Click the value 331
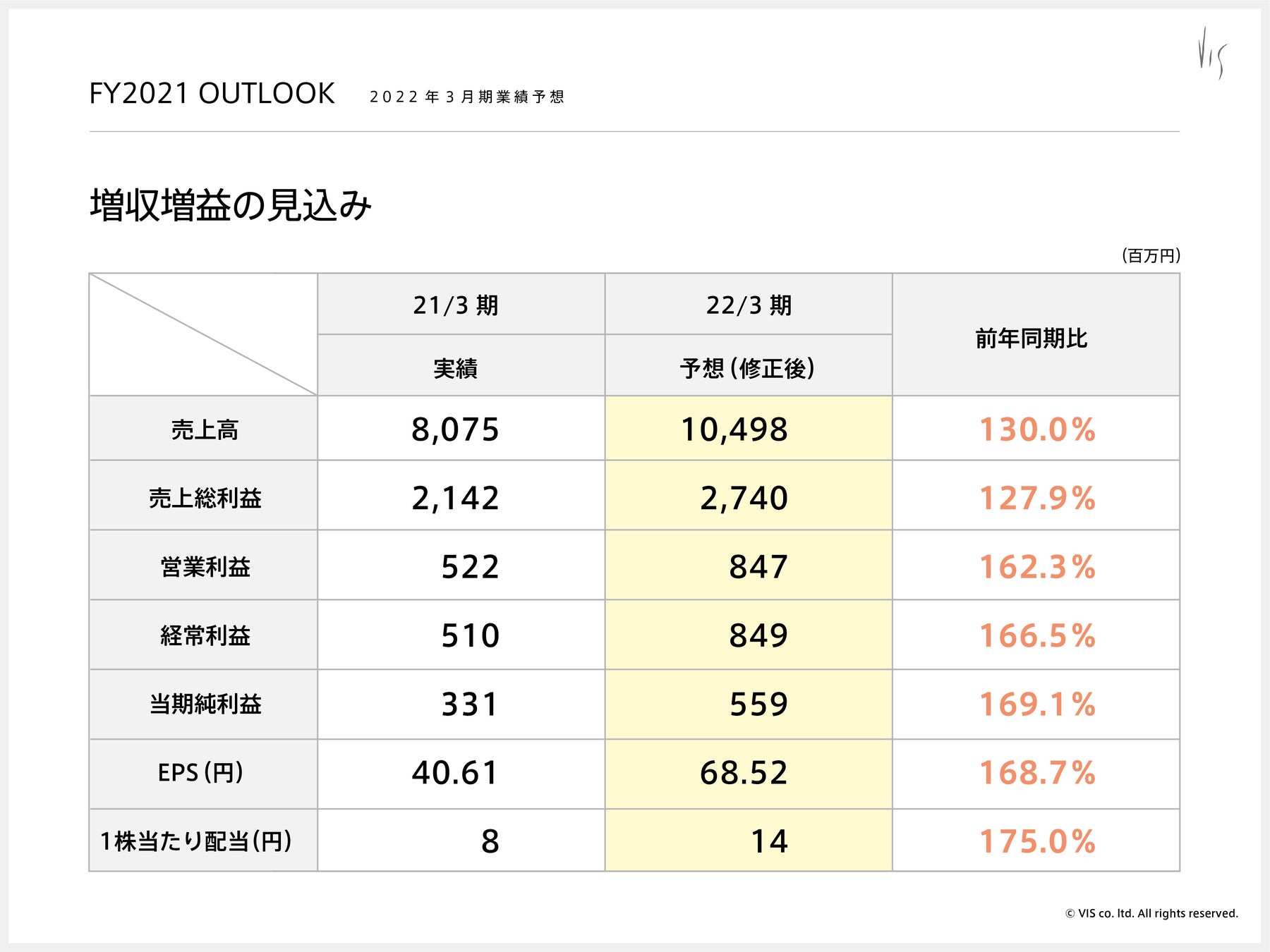The image size is (1270, 952). click(x=471, y=704)
